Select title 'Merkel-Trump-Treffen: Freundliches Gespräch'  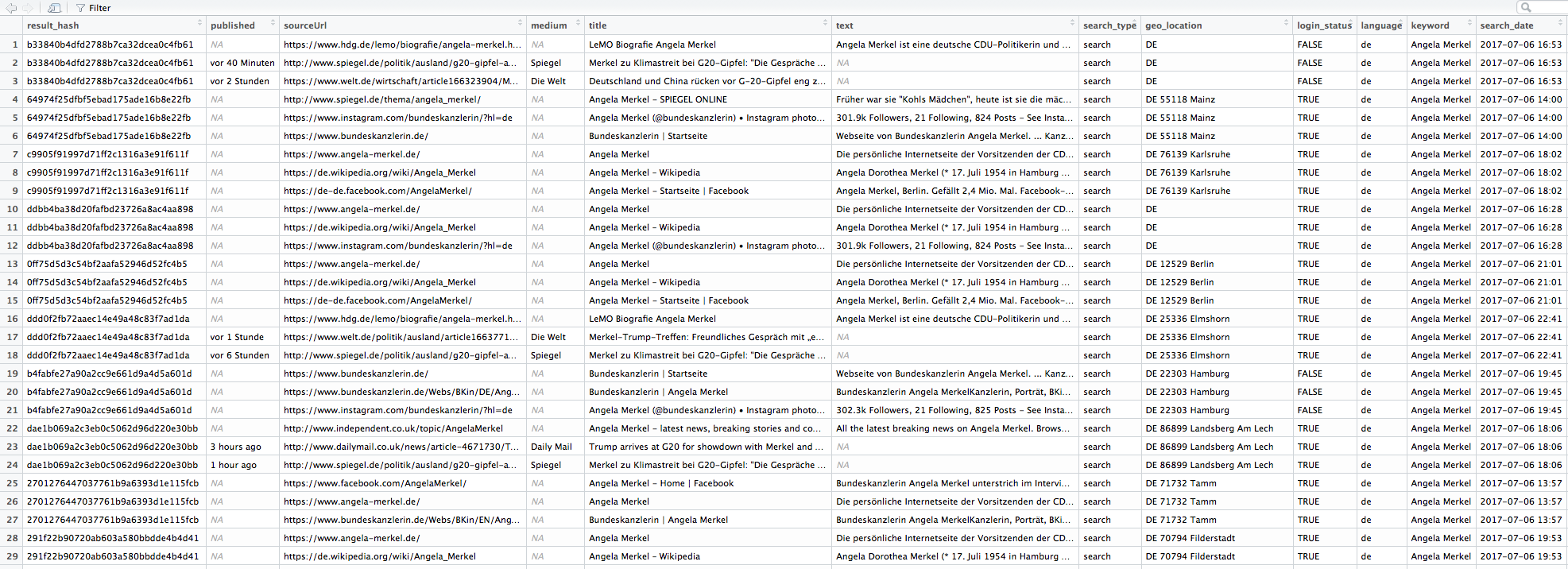click(x=707, y=337)
